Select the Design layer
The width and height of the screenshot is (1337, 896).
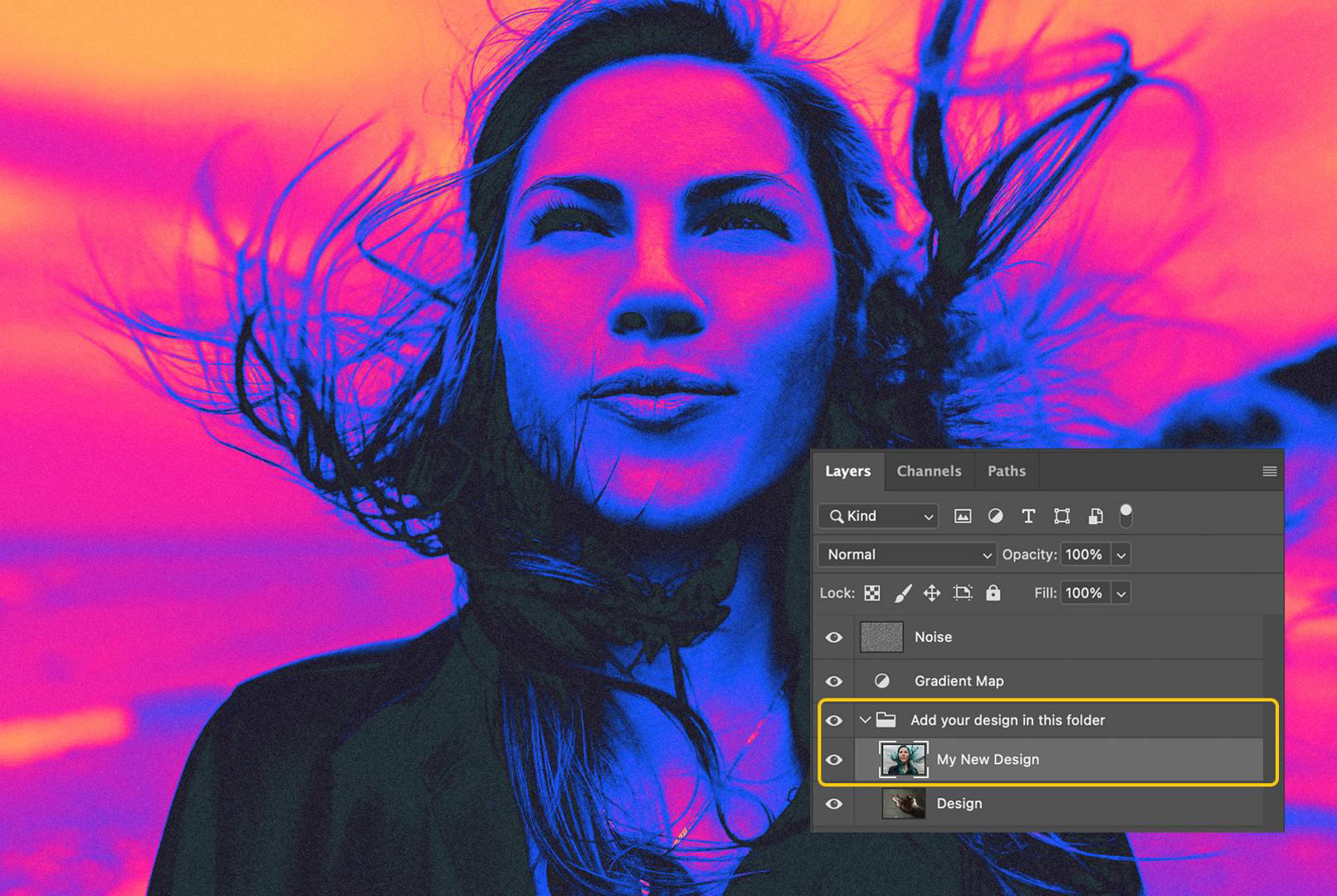coord(960,803)
